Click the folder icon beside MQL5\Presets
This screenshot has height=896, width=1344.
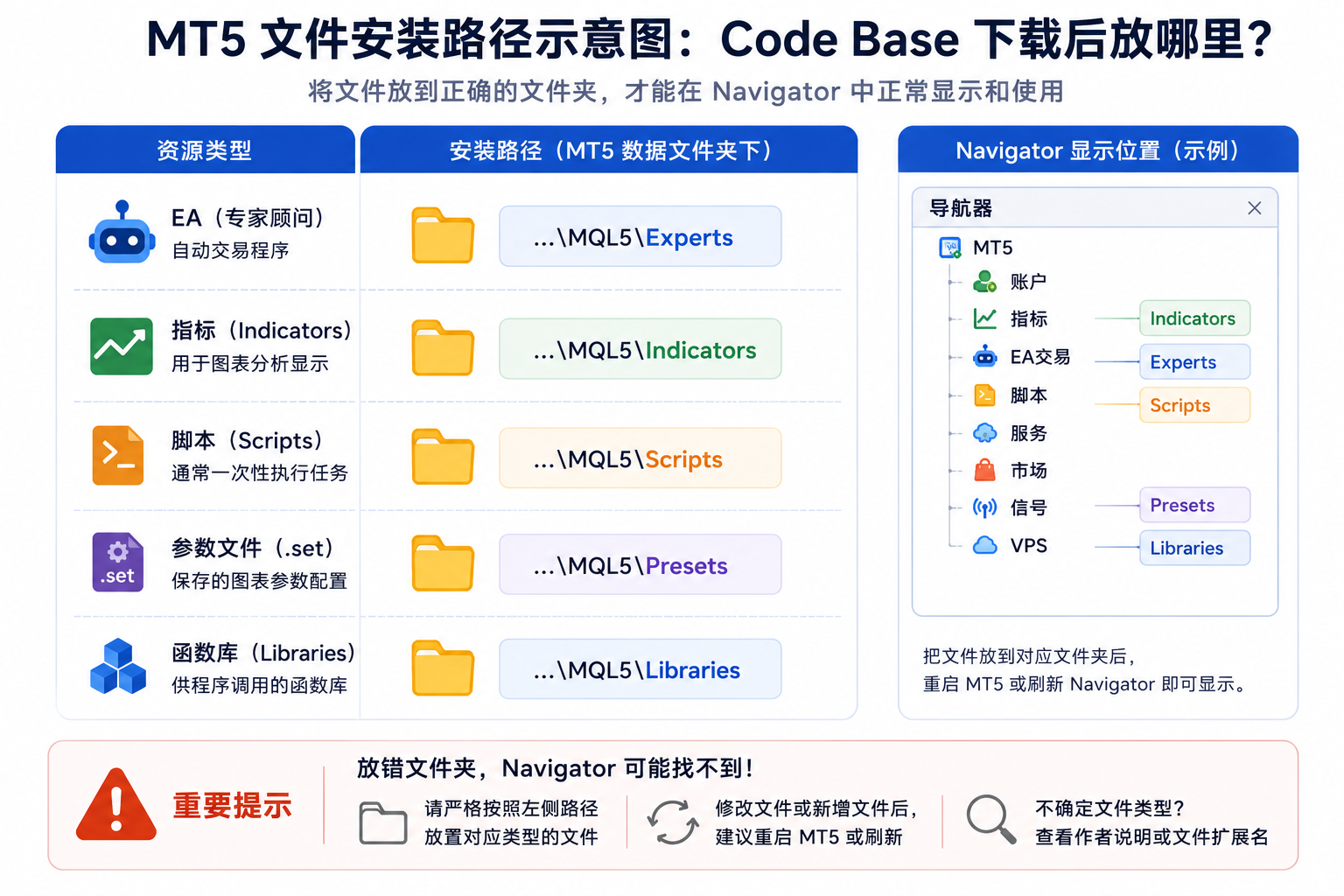point(443,563)
